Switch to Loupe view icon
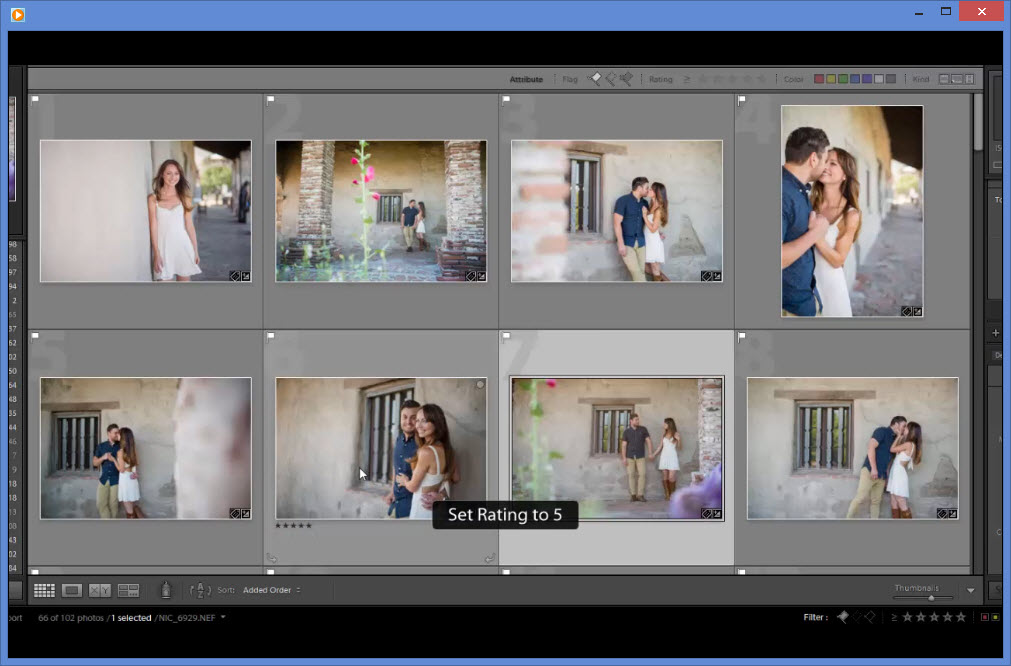 point(72,590)
